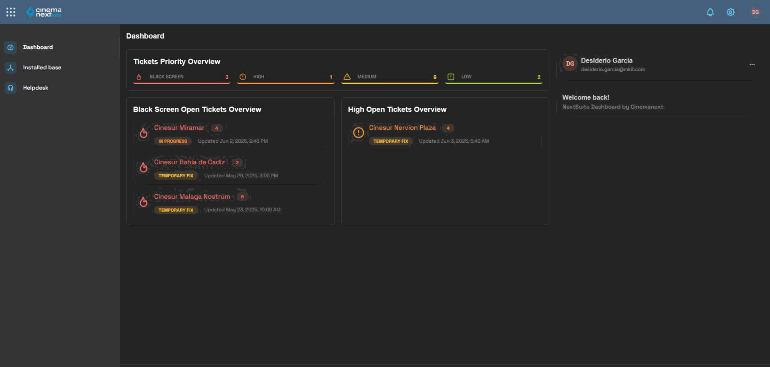Viewport: 770px width, 367px height.
Task: Open settings via the gear icon
Action: pos(731,12)
